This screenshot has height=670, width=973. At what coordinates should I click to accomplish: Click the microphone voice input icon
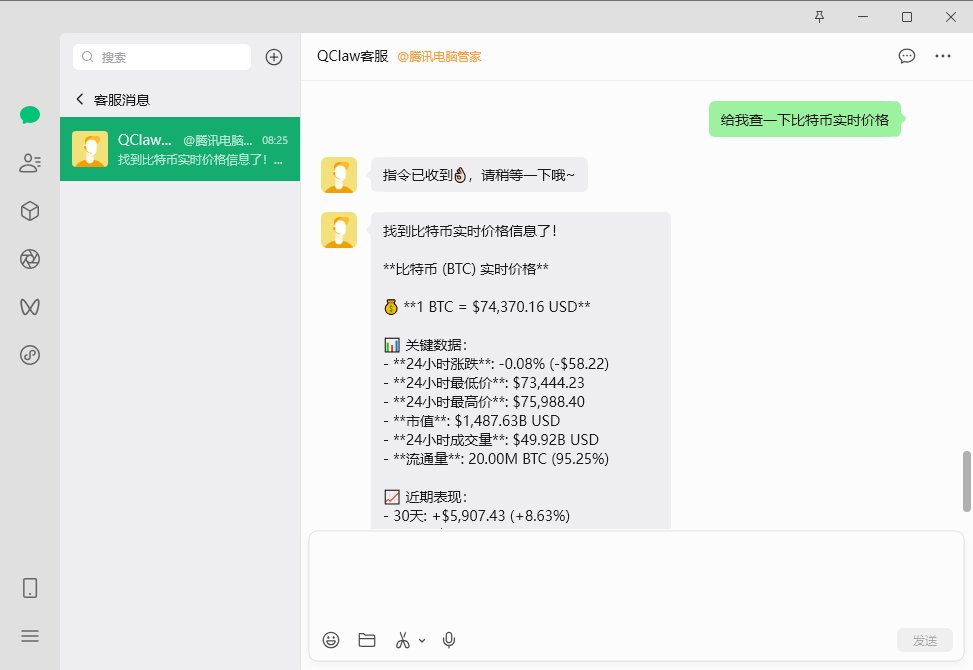450,640
